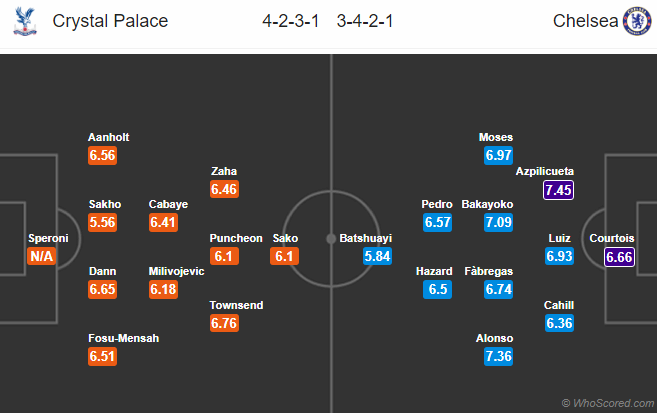657x413 pixels.
Task: Select player name Bakayoko
Action: [488, 204]
